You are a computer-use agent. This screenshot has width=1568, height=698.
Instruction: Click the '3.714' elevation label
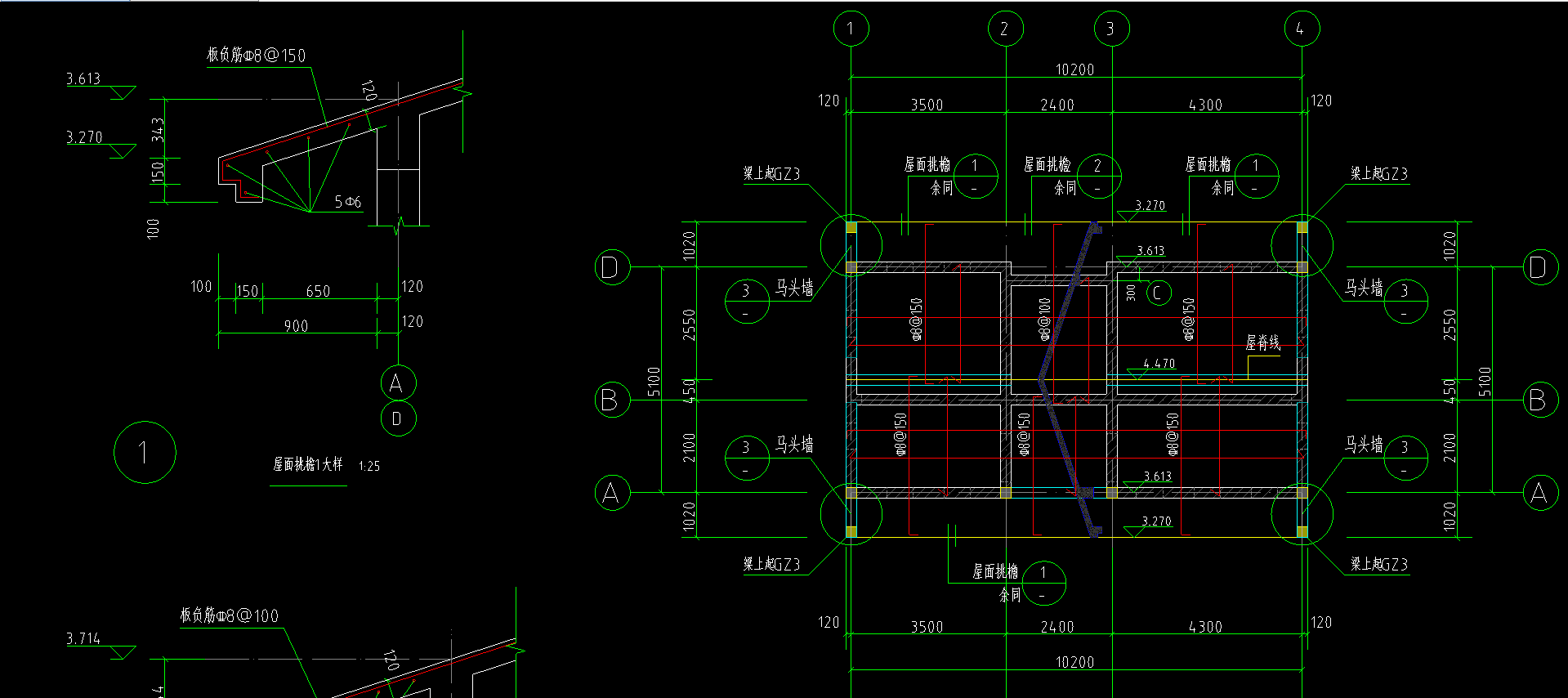pyautogui.click(x=83, y=638)
